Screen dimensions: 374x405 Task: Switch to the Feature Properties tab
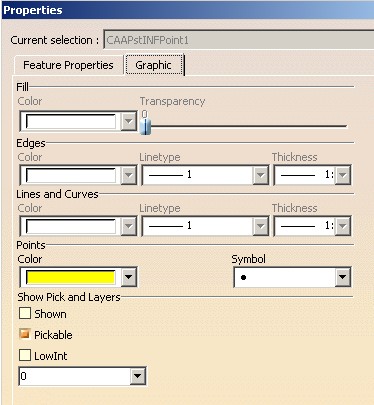point(68,65)
